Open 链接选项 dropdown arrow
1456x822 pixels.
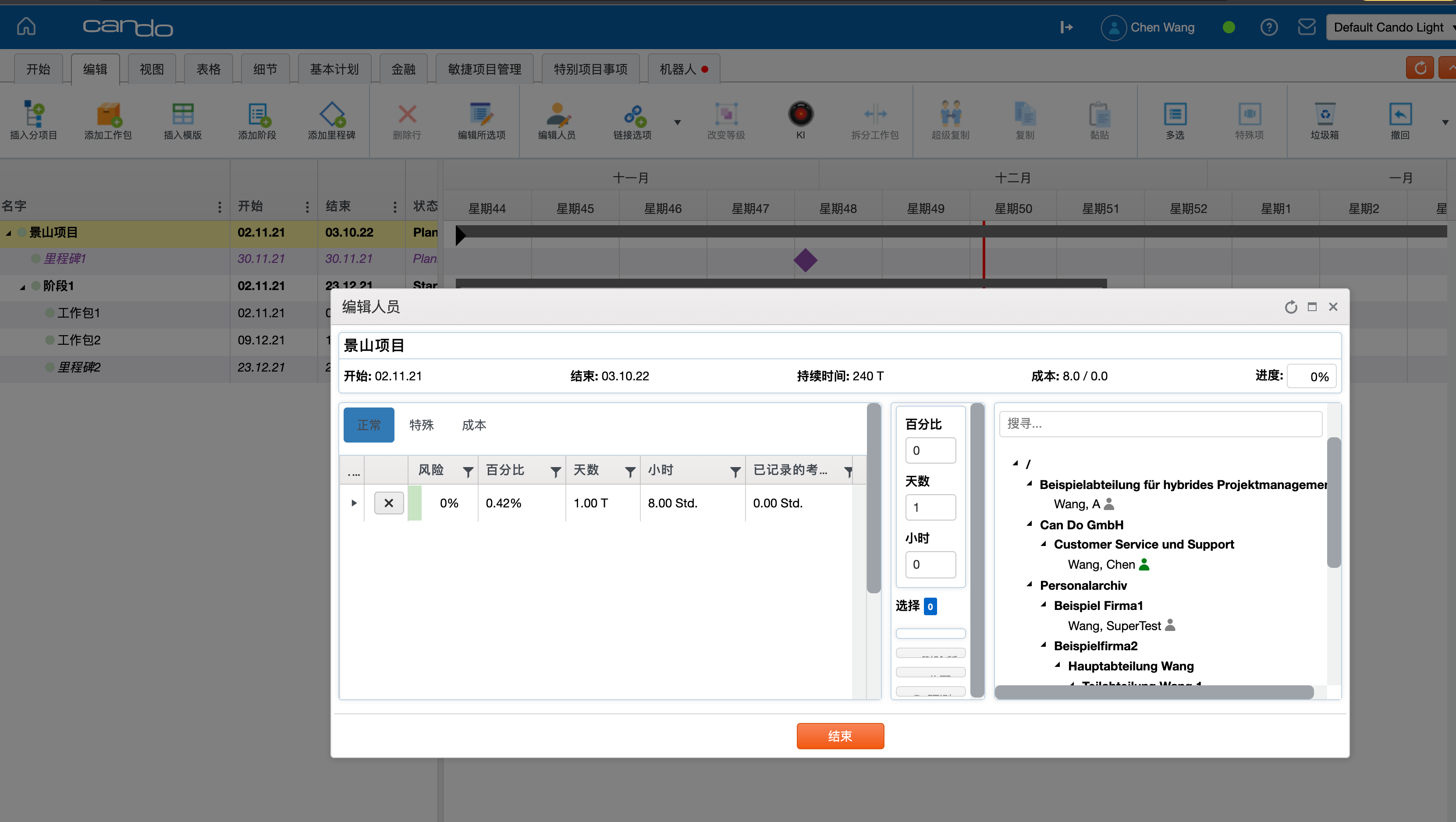click(677, 122)
